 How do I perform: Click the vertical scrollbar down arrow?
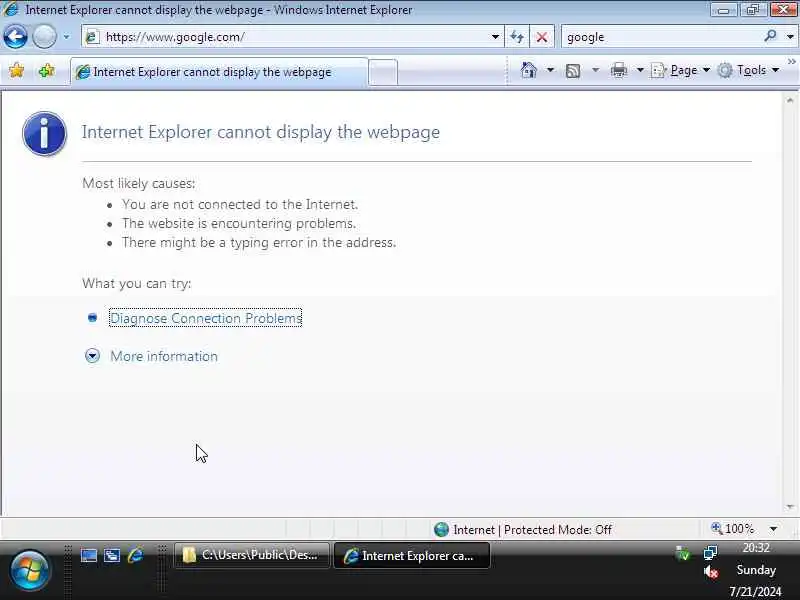(x=790, y=507)
